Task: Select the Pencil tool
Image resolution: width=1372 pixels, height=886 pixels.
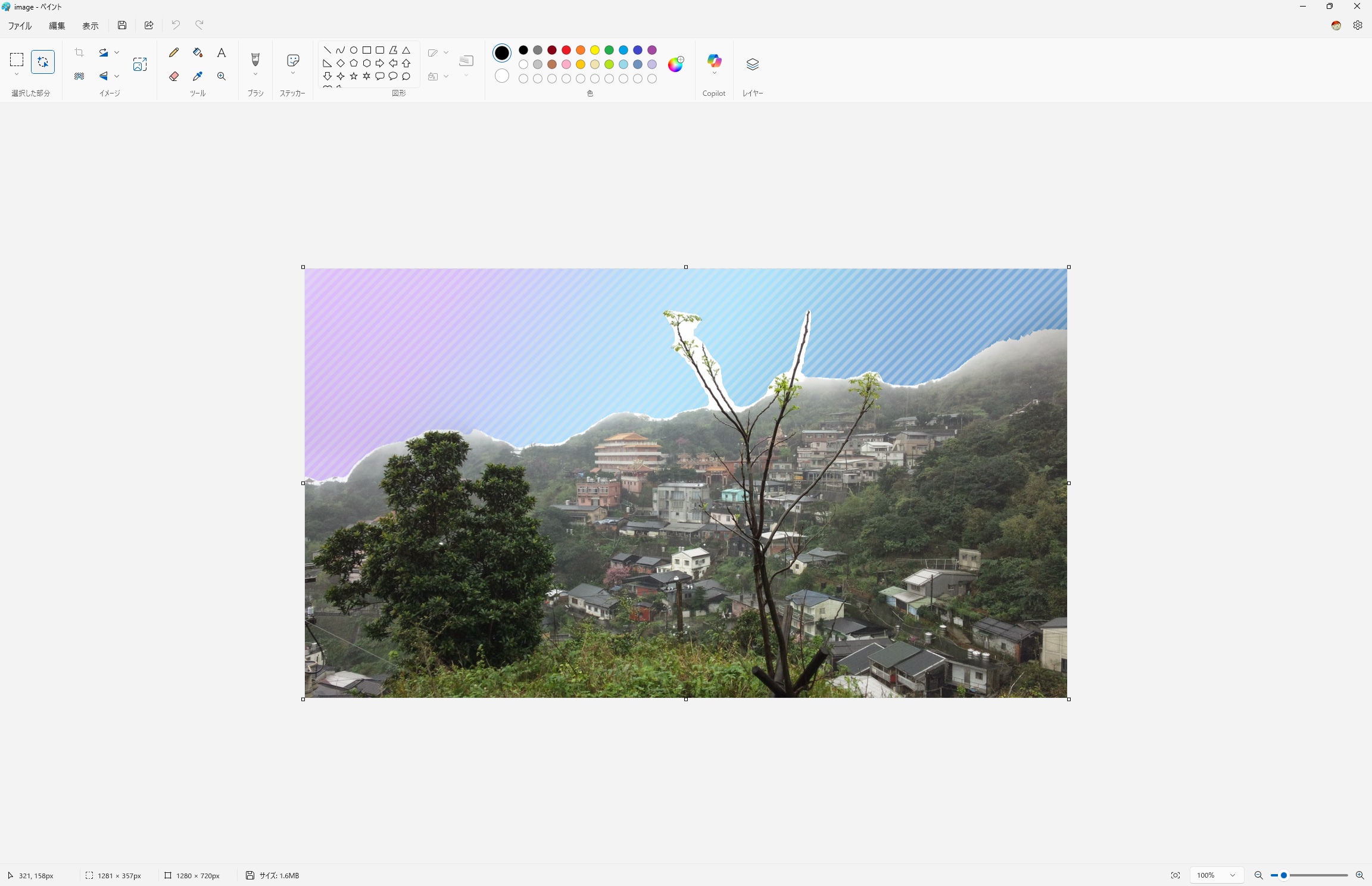Action: tap(174, 52)
